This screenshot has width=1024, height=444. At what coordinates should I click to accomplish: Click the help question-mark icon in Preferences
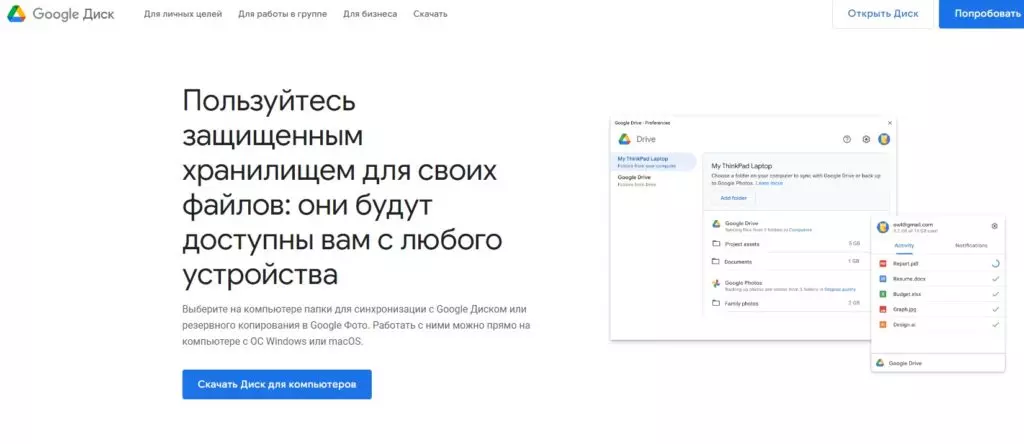[847, 139]
